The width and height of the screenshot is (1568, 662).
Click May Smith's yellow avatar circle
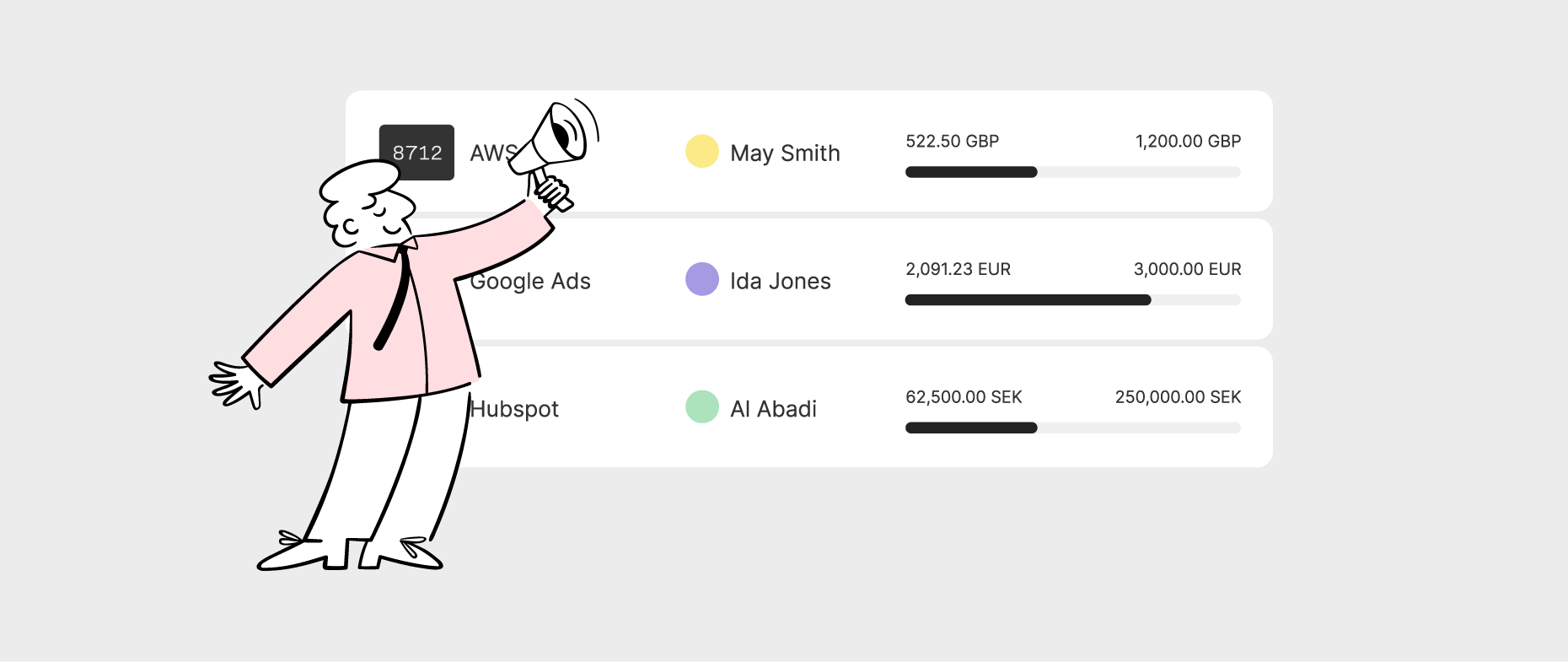(701, 152)
